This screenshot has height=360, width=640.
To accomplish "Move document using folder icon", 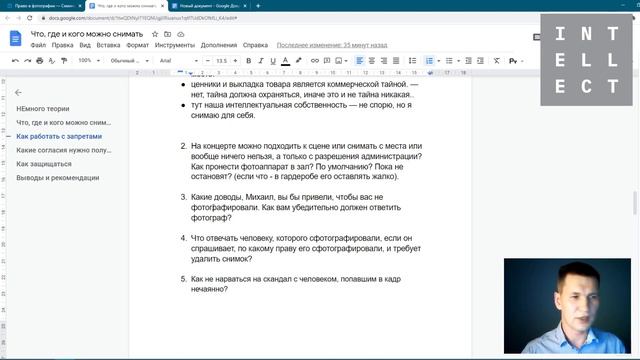I will tap(167, 34).
